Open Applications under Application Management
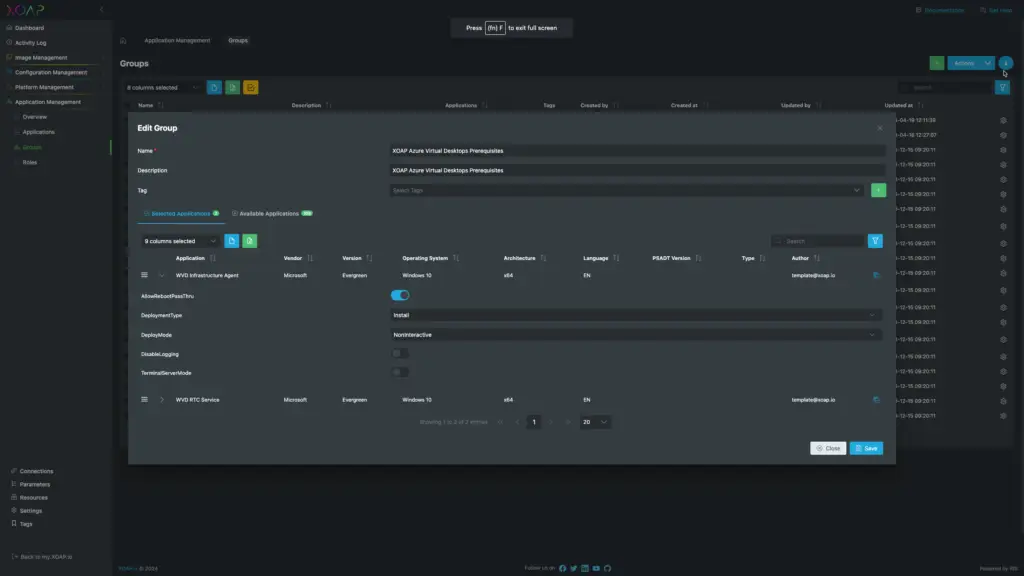The image size is (1024, 576). [x=39, y=132]
